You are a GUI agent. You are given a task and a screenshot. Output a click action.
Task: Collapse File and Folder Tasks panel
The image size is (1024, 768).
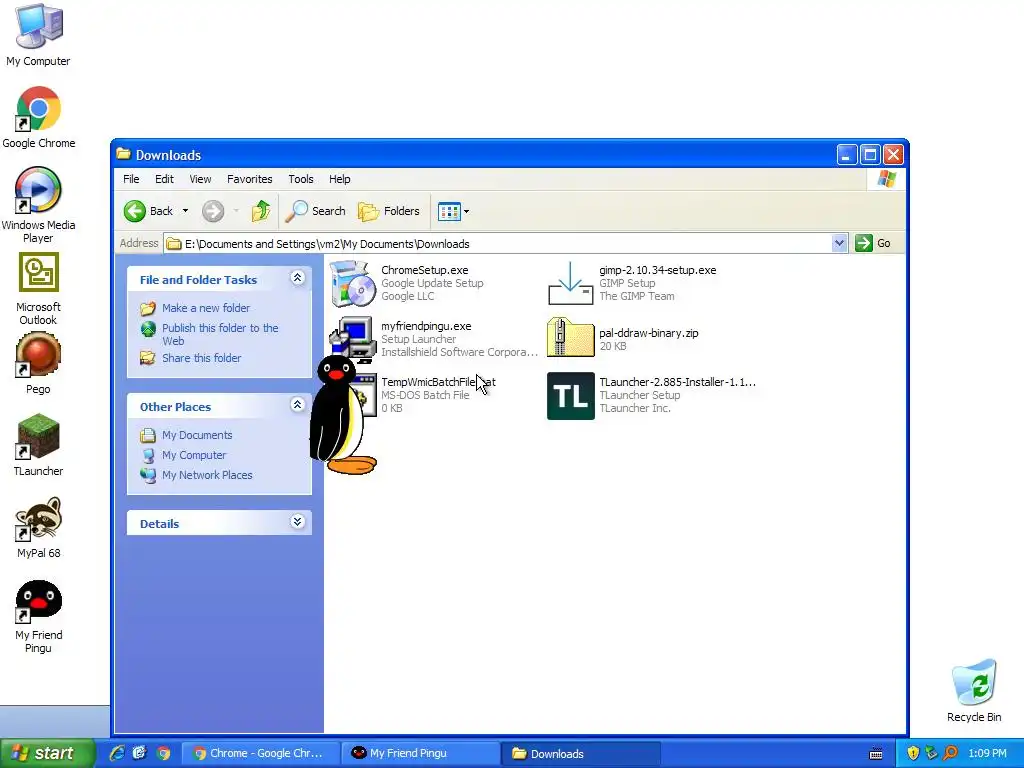[297, 278]
